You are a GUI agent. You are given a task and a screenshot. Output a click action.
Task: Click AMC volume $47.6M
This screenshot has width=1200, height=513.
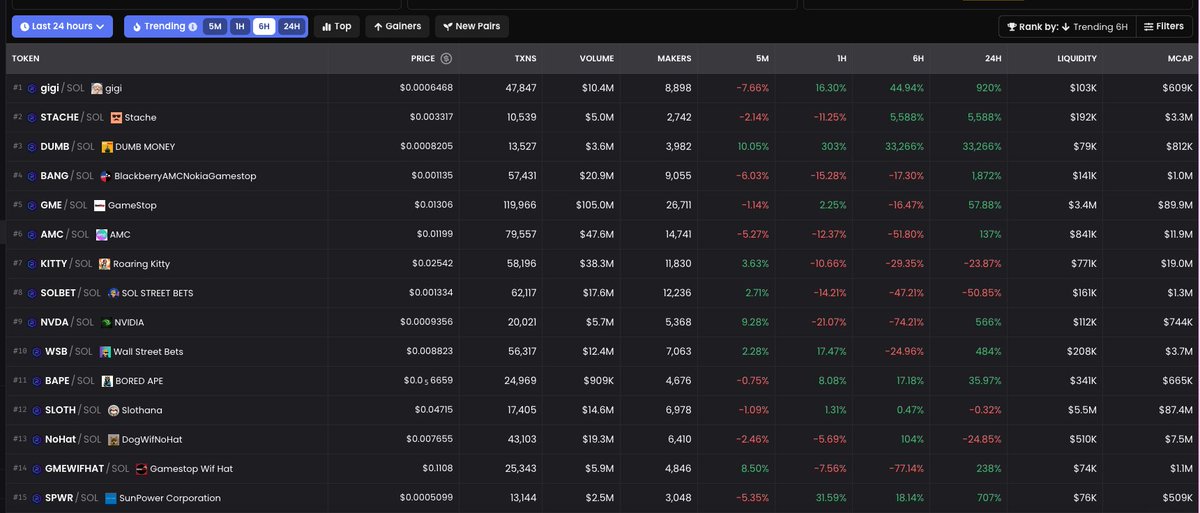(x=597, y=234)
